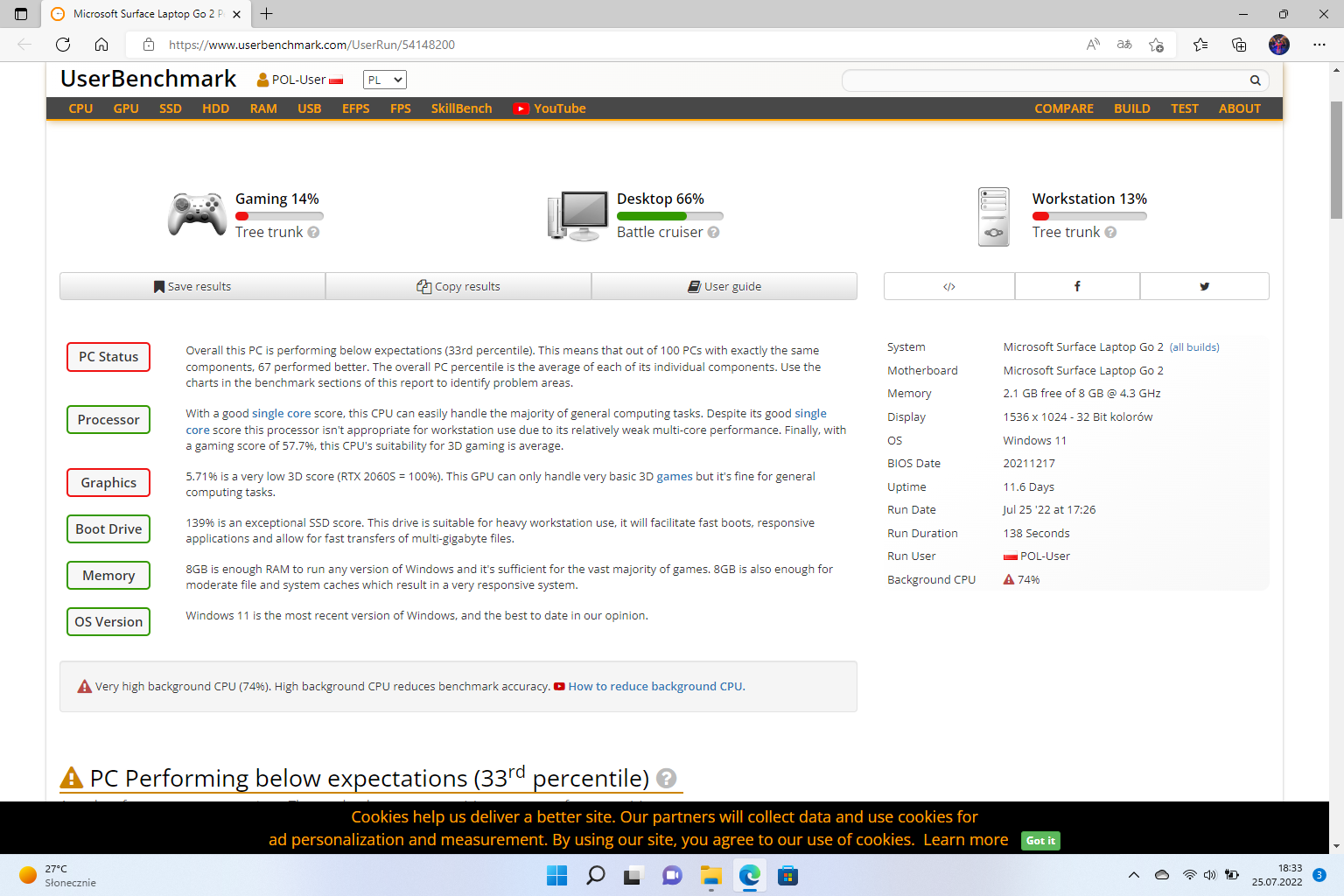This screenshot has width=1344, height=896.
Task: Refresh the page in the browser toolbar
Action: (63, 45)
